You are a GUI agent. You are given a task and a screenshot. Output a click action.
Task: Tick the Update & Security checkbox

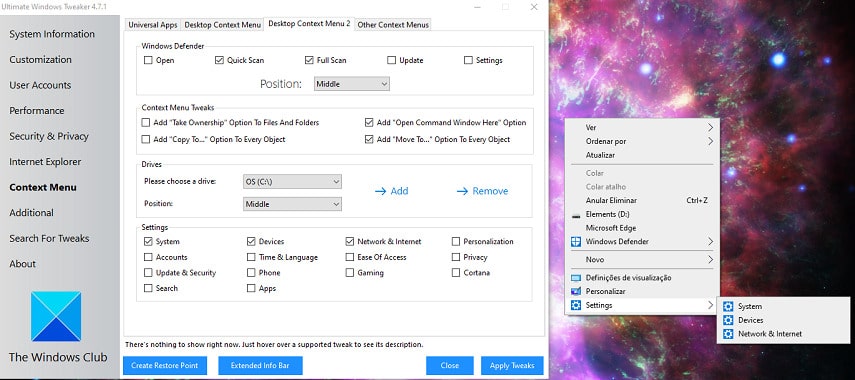click(148, 273)
